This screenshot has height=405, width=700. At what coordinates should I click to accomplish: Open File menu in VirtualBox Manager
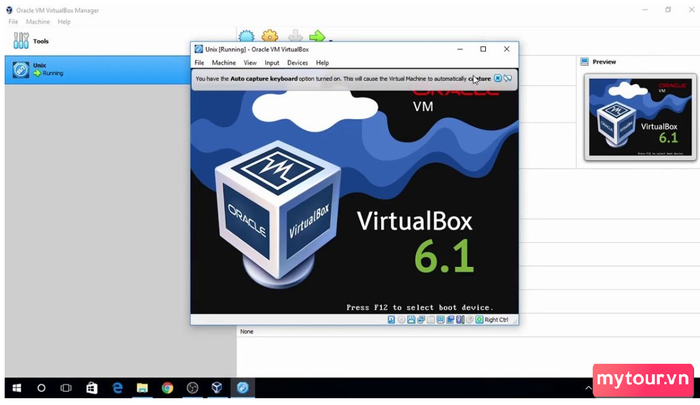point(13,21)
